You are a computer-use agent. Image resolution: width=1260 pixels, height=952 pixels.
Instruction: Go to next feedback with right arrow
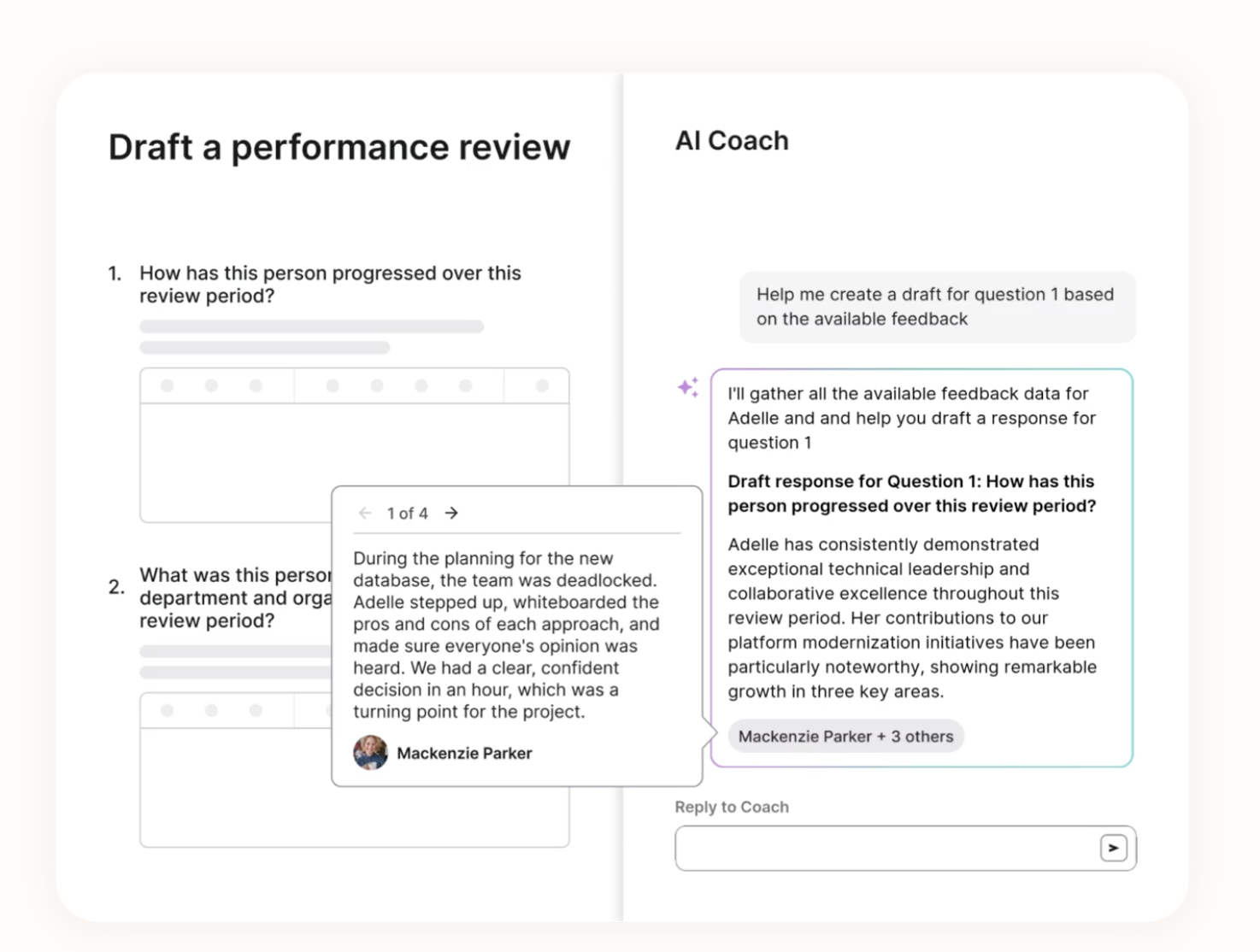coord(451,513)
